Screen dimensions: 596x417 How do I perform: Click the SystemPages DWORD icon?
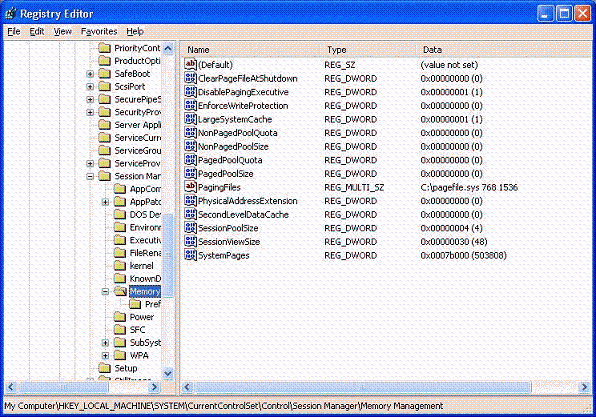click(190, 255)
